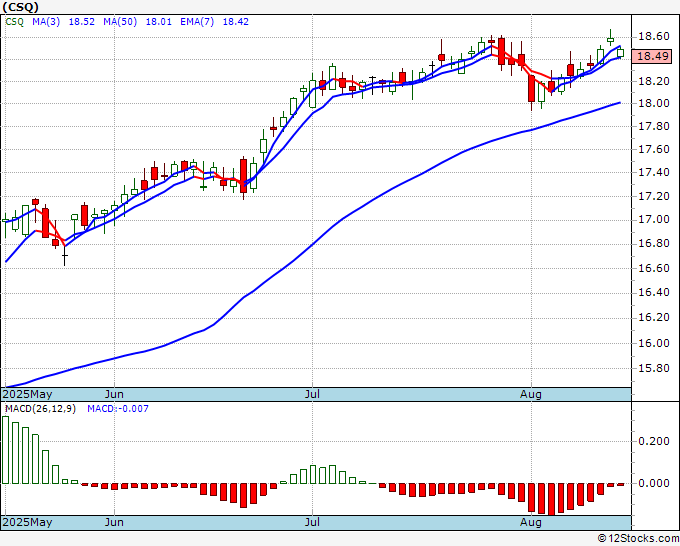Viewport: 680px width, 546px height.
Task: Select the 17.60 price axis label
Action: coord(654,149)
